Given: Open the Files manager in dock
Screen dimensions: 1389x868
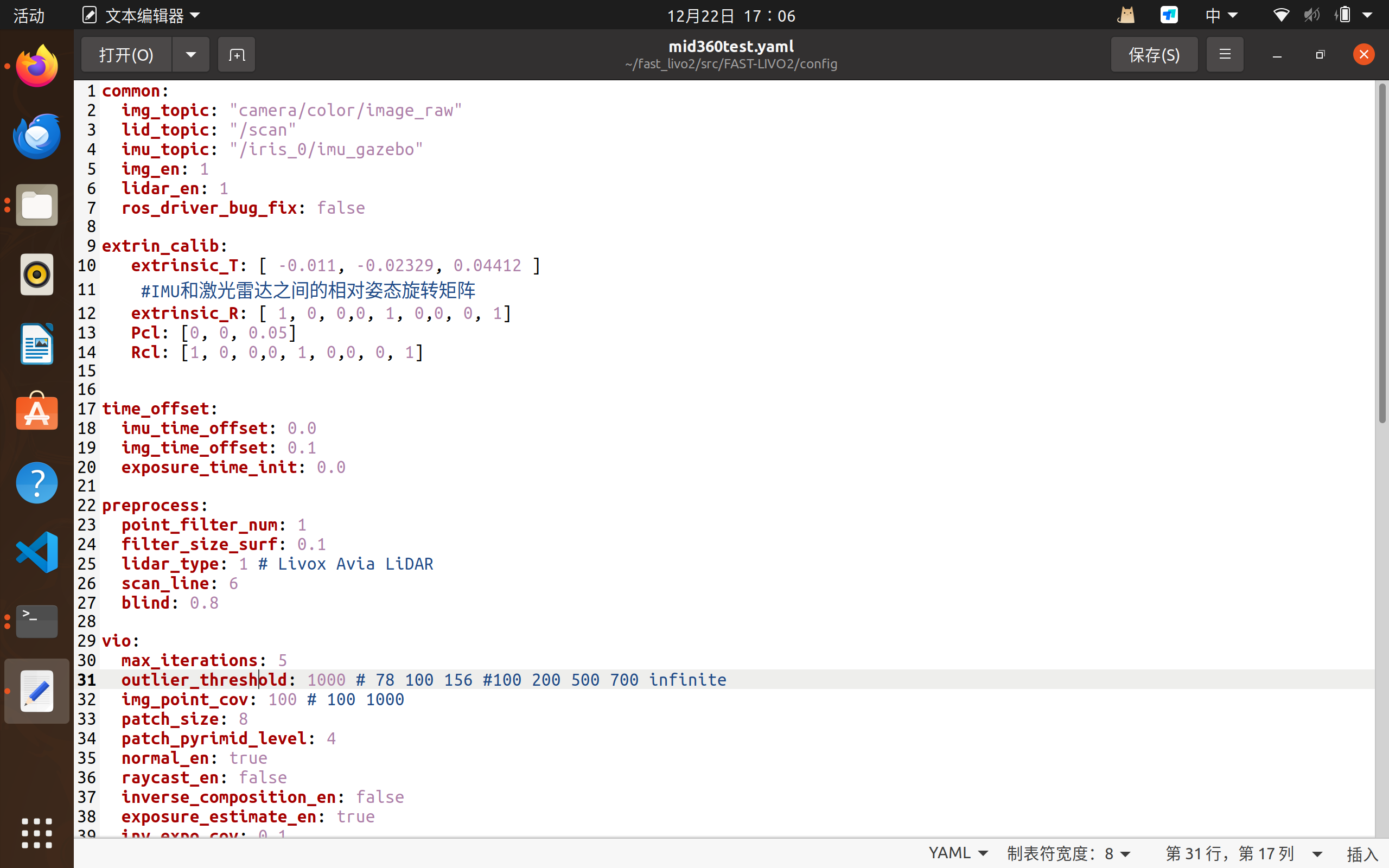Looking at the screenshot, I should [37, 206].
